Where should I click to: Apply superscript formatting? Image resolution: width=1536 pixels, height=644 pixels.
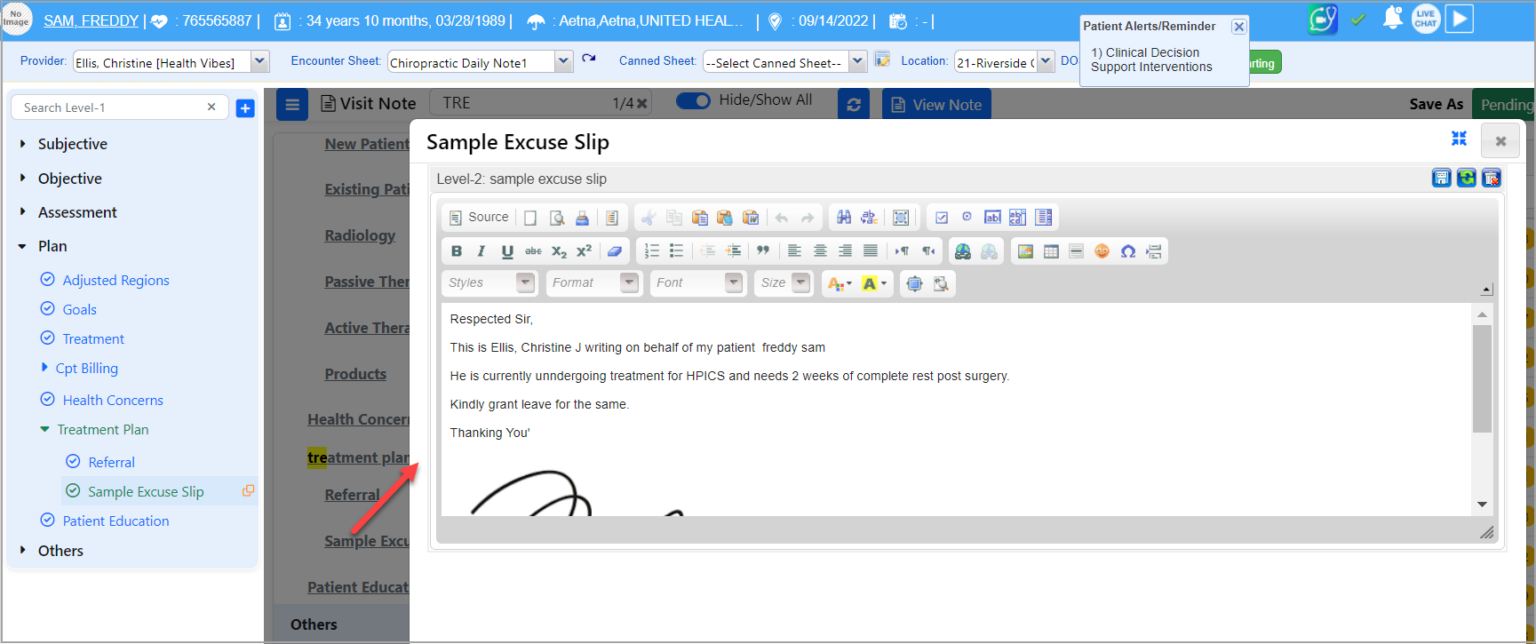point(583,250)
